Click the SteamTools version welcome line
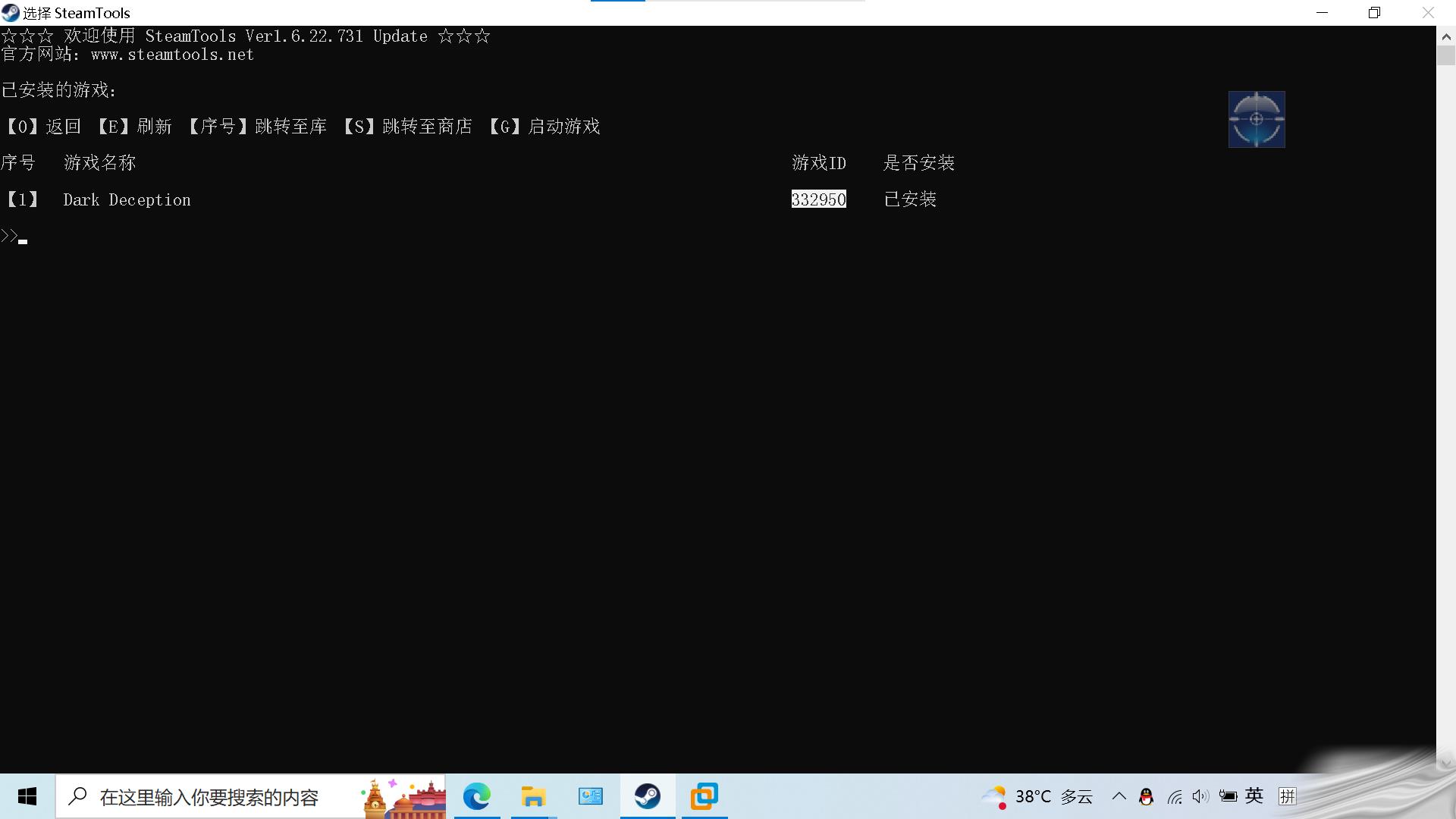Screen dimensions: 1456x819 click(x=246, y=36)
